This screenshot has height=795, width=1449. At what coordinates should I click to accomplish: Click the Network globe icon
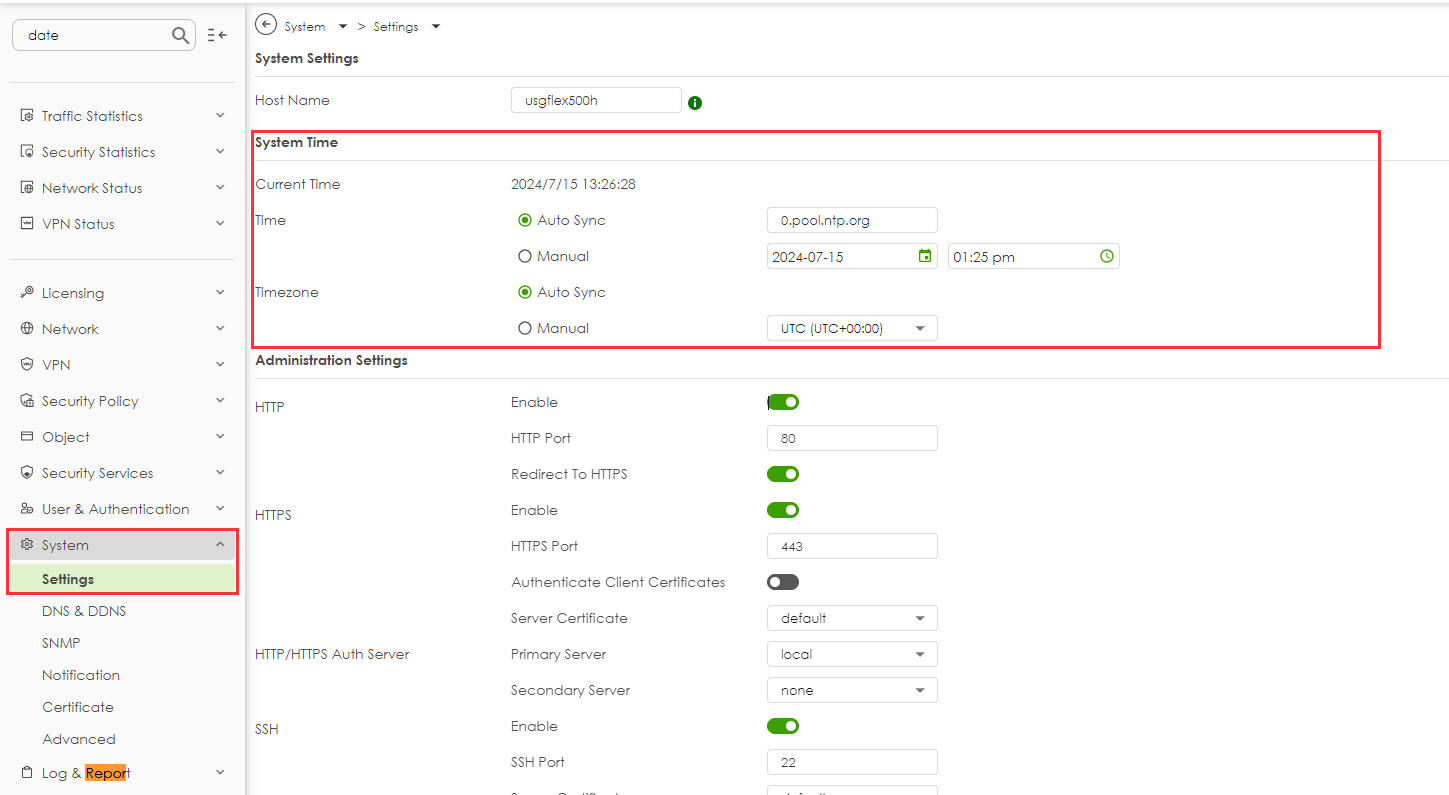pos(27,329)
